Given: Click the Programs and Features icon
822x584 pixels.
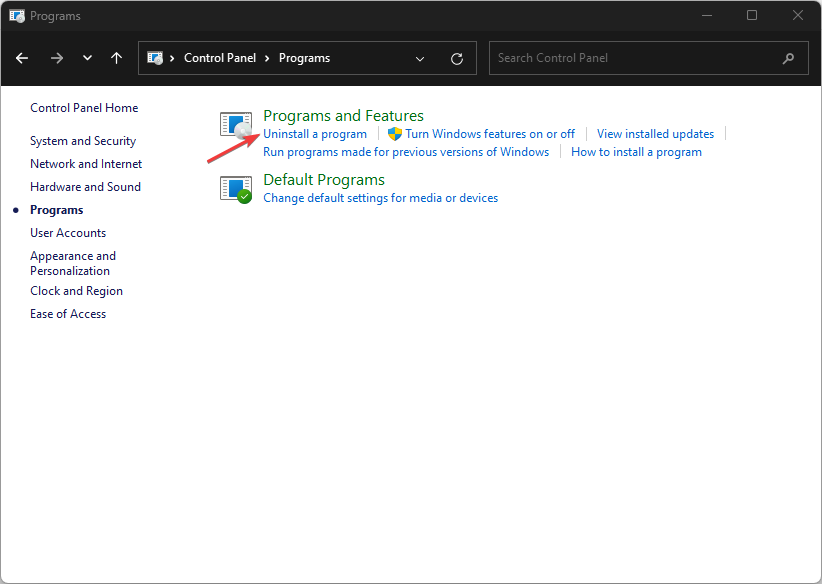Looking at the screenshot, I should tap(236, 125).
